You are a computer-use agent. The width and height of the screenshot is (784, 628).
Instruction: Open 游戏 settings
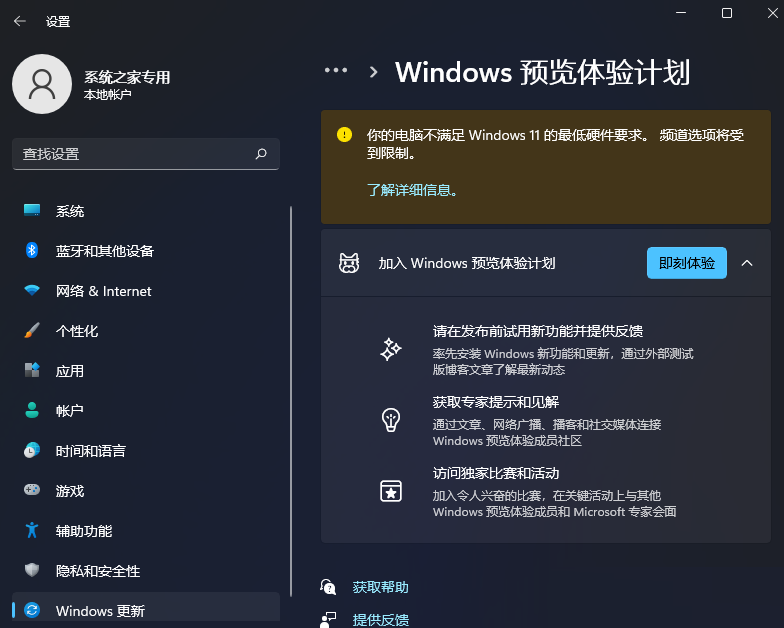coord(146,491)
